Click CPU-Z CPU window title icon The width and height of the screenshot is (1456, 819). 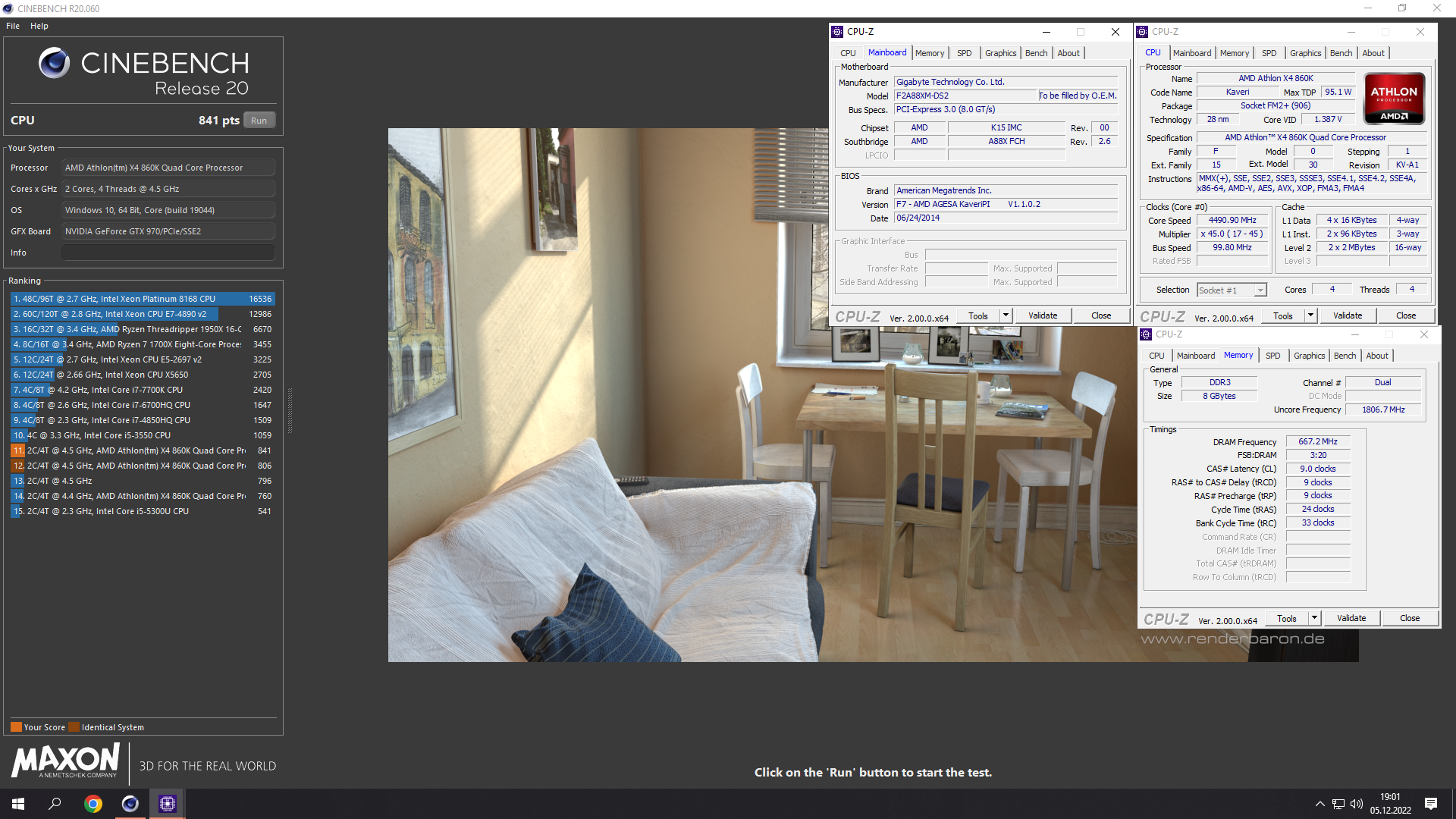tap(1142, 32)
